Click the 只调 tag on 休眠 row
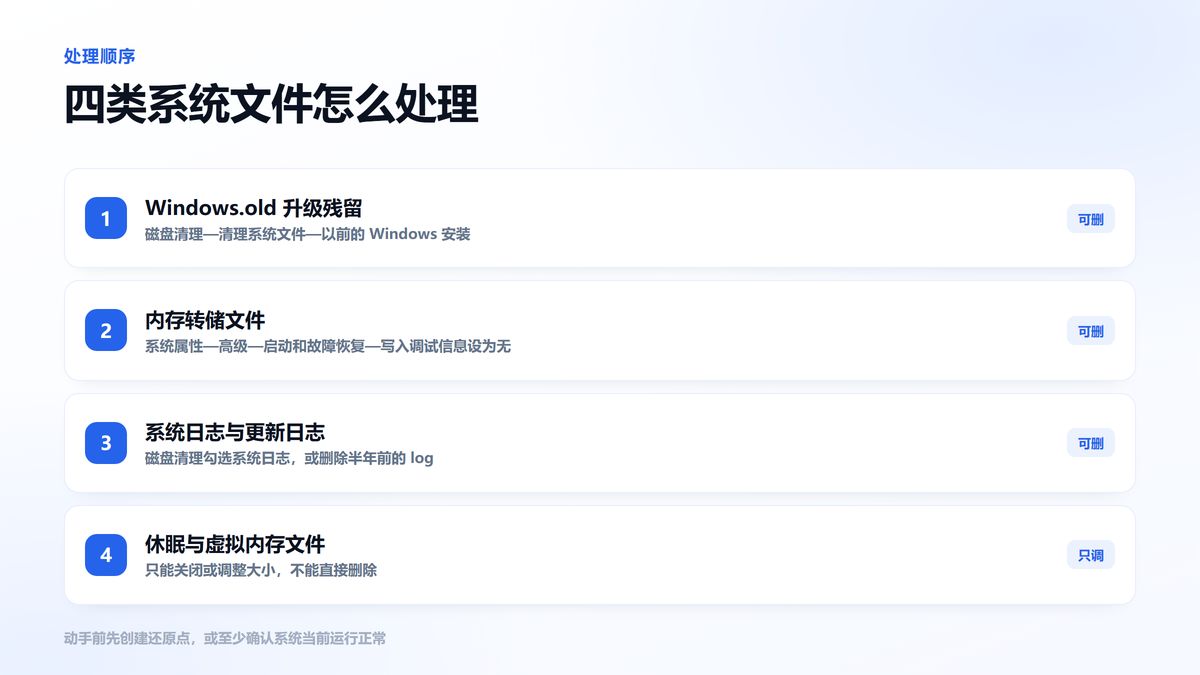Viewport: 1200px width, 675px height. pyautogui.click(x=1091, y=555)
